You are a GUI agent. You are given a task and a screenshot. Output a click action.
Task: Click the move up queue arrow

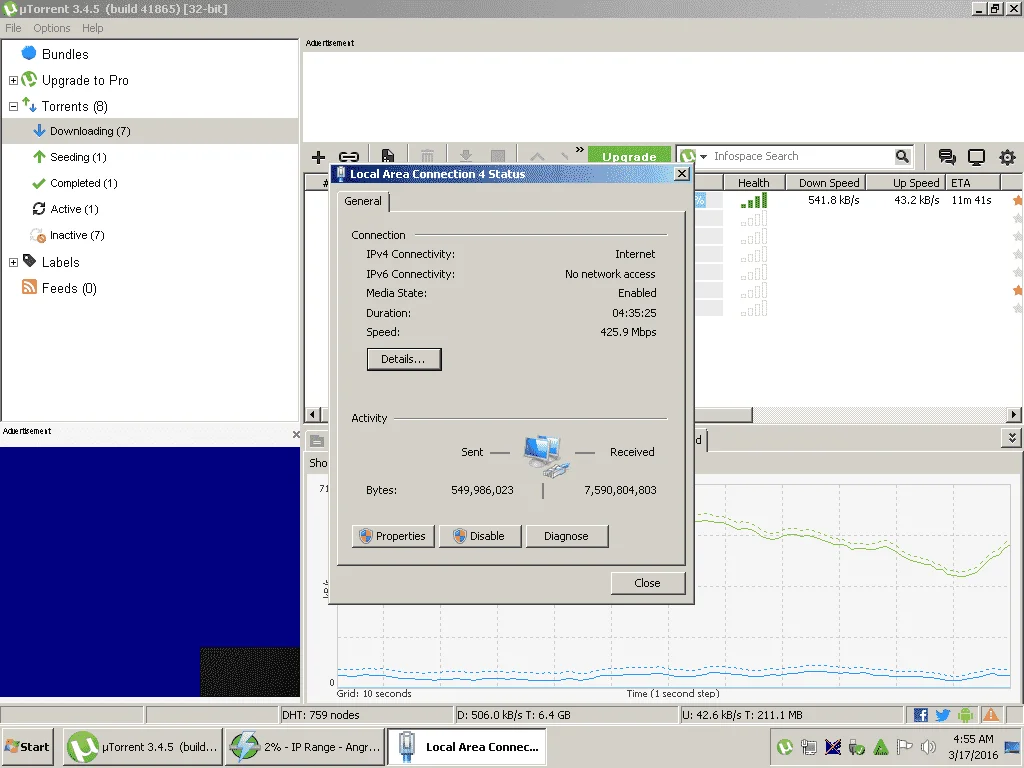tap(537, 155)
